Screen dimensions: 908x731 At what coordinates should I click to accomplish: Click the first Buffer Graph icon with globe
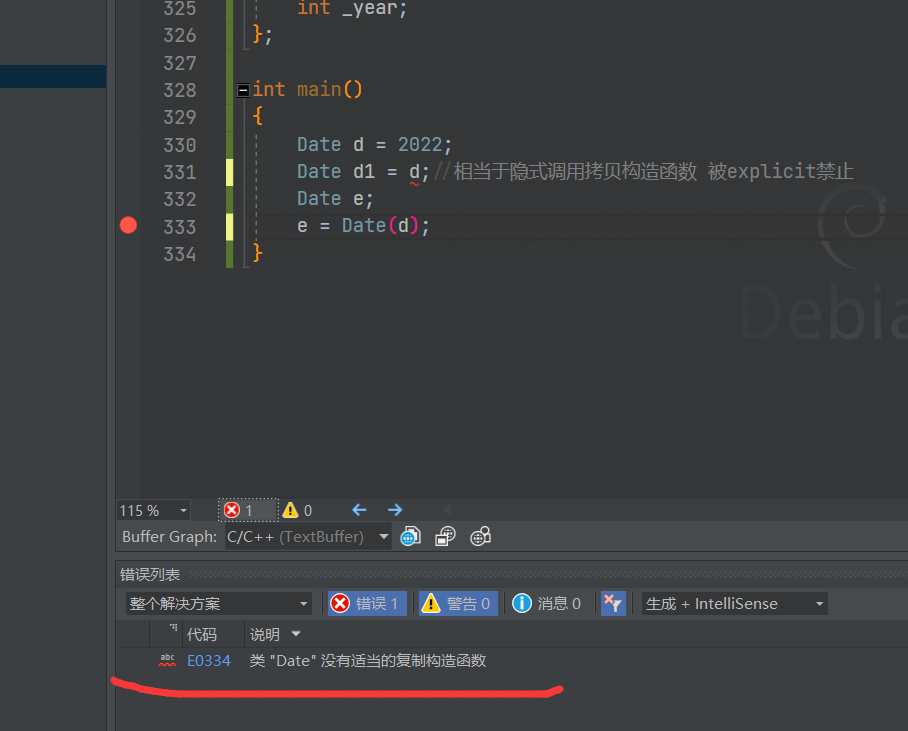click(x=411, y=537)
